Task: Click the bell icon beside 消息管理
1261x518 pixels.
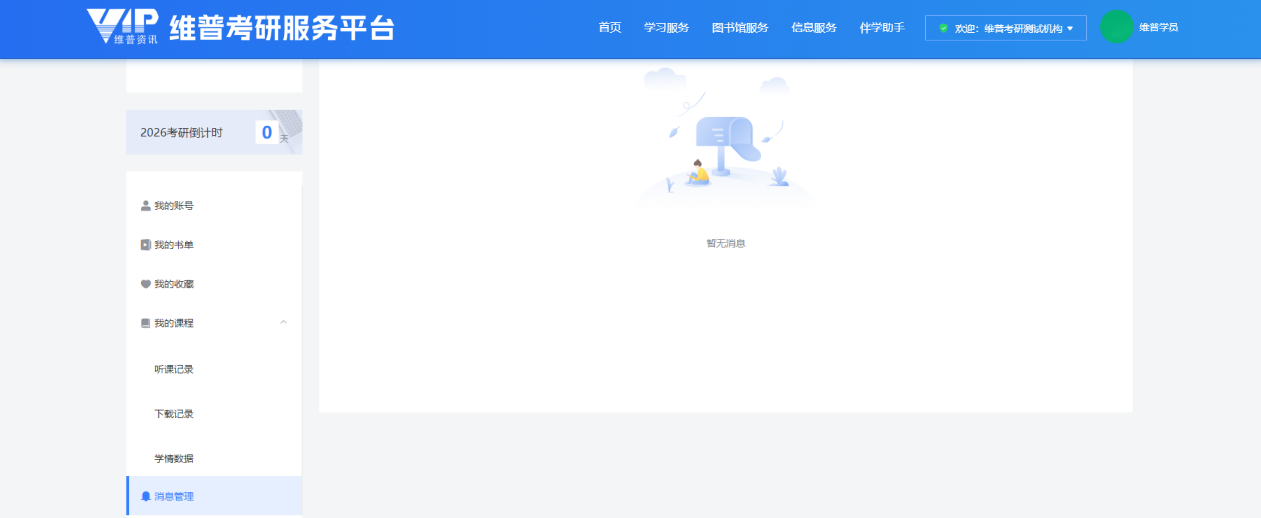Action: 146,496
